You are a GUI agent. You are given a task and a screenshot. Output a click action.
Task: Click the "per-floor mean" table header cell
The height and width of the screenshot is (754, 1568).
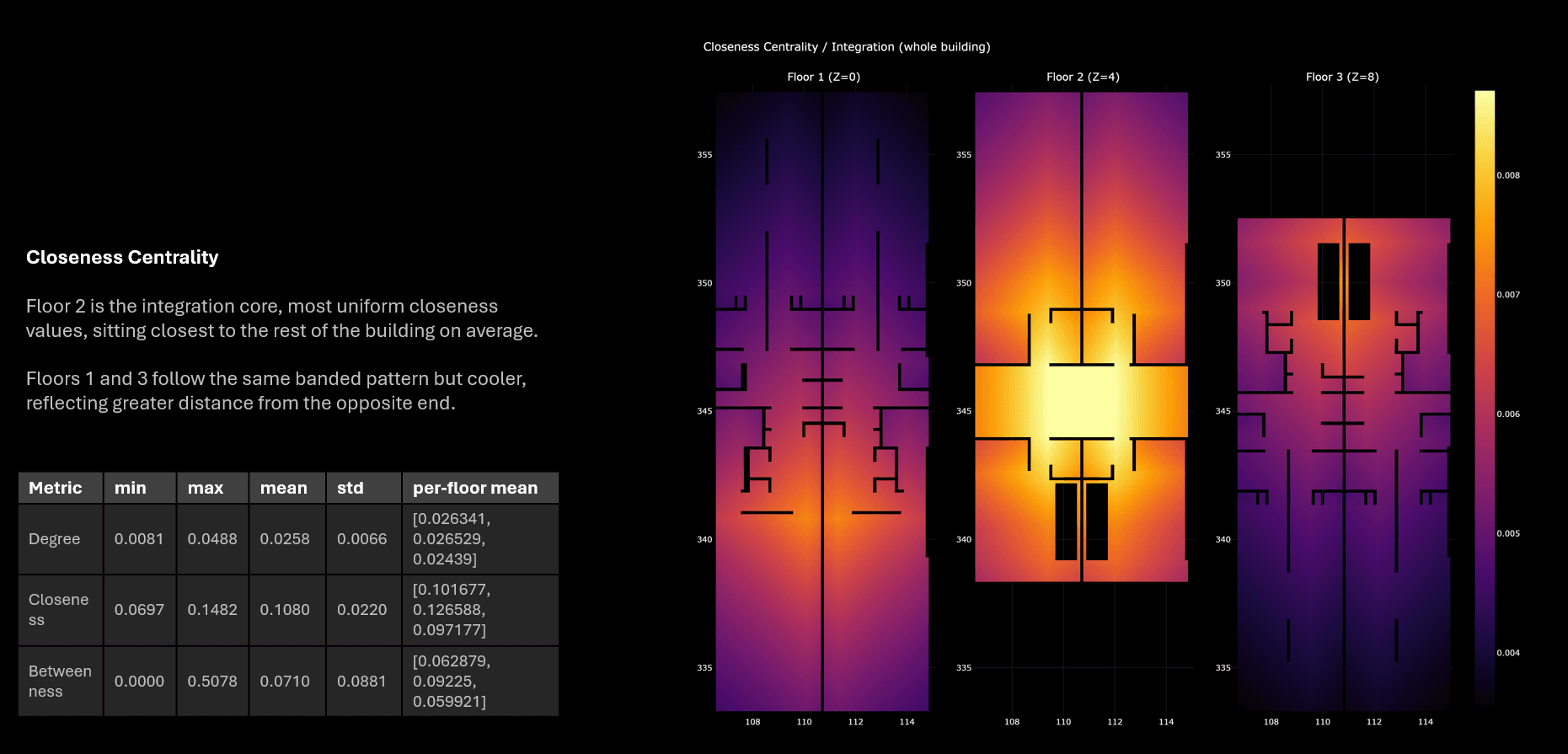480,488
